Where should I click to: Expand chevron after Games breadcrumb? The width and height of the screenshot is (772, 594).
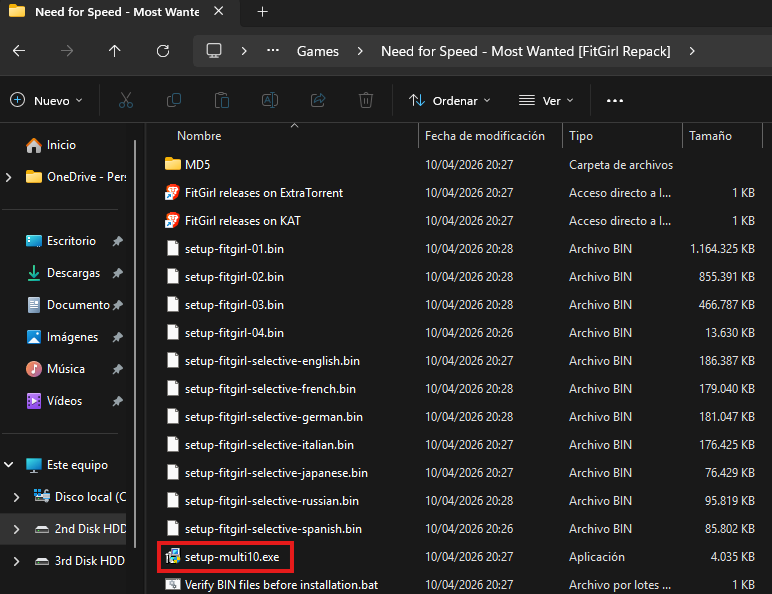click(x=360, y=51)
